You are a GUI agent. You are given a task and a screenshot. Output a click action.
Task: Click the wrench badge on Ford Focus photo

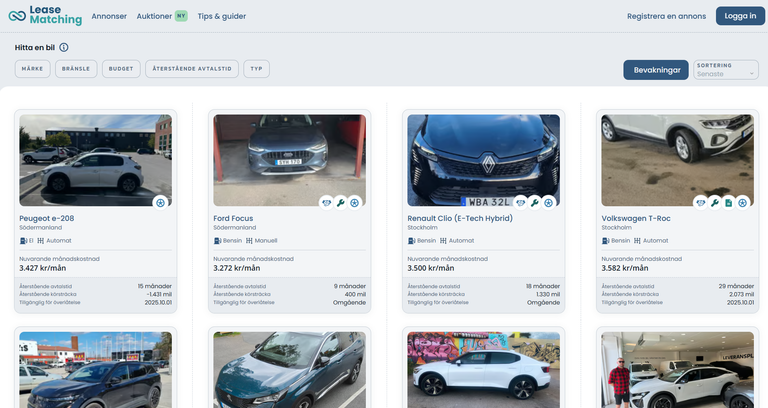pos(340,202)
